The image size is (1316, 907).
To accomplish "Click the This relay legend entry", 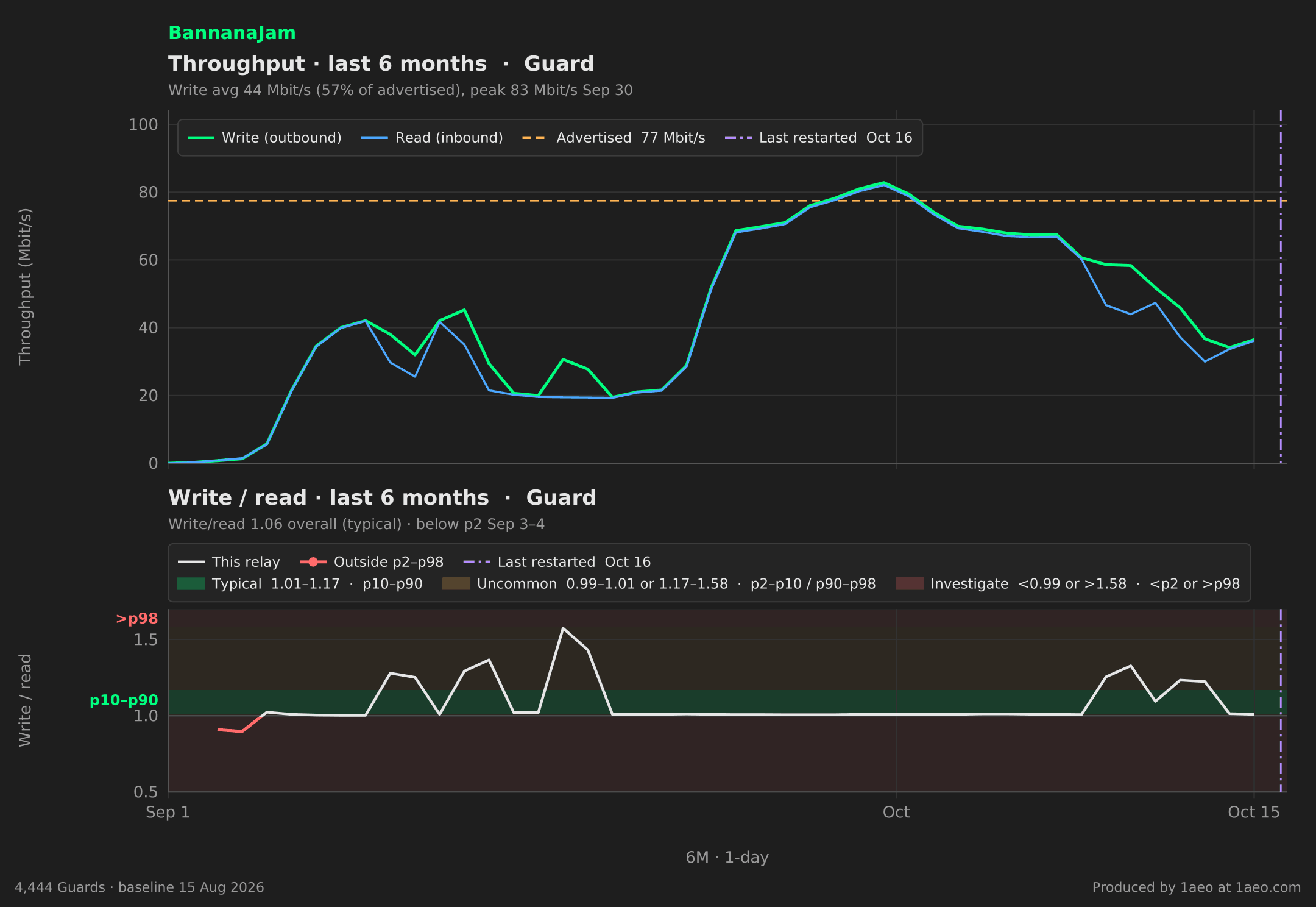I will click(x=229, y=562).
